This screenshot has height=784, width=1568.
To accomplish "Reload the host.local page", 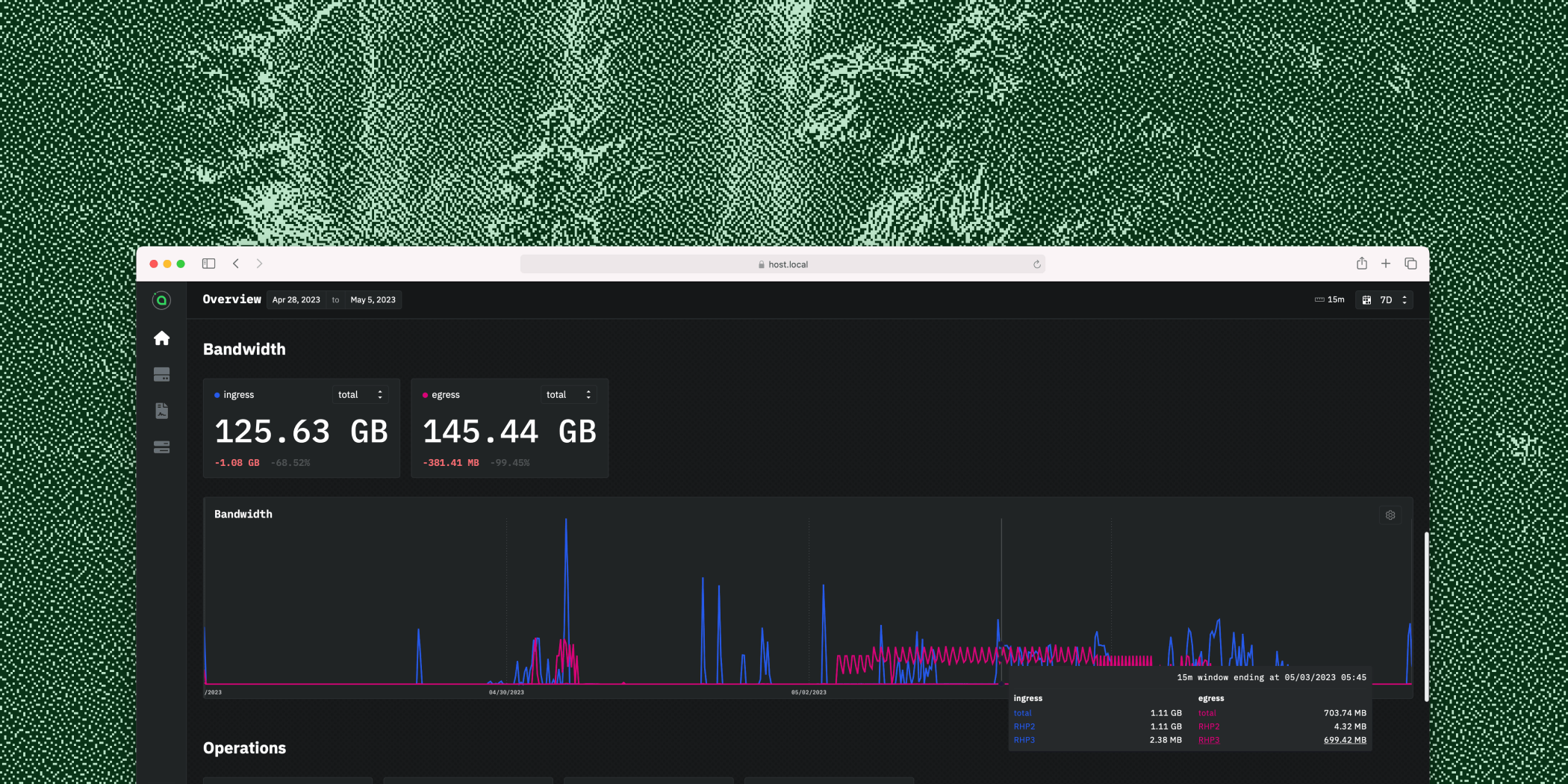I will pos(1036,264).
